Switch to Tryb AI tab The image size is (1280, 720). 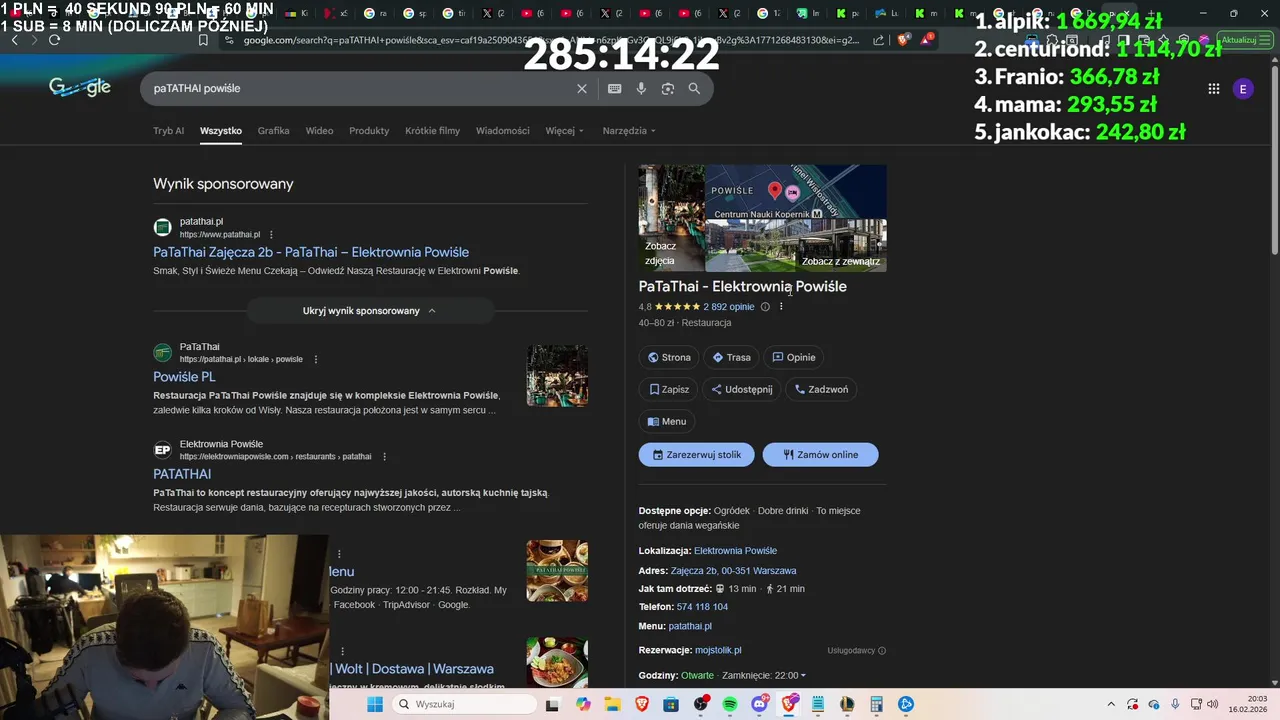click(168, 131)
